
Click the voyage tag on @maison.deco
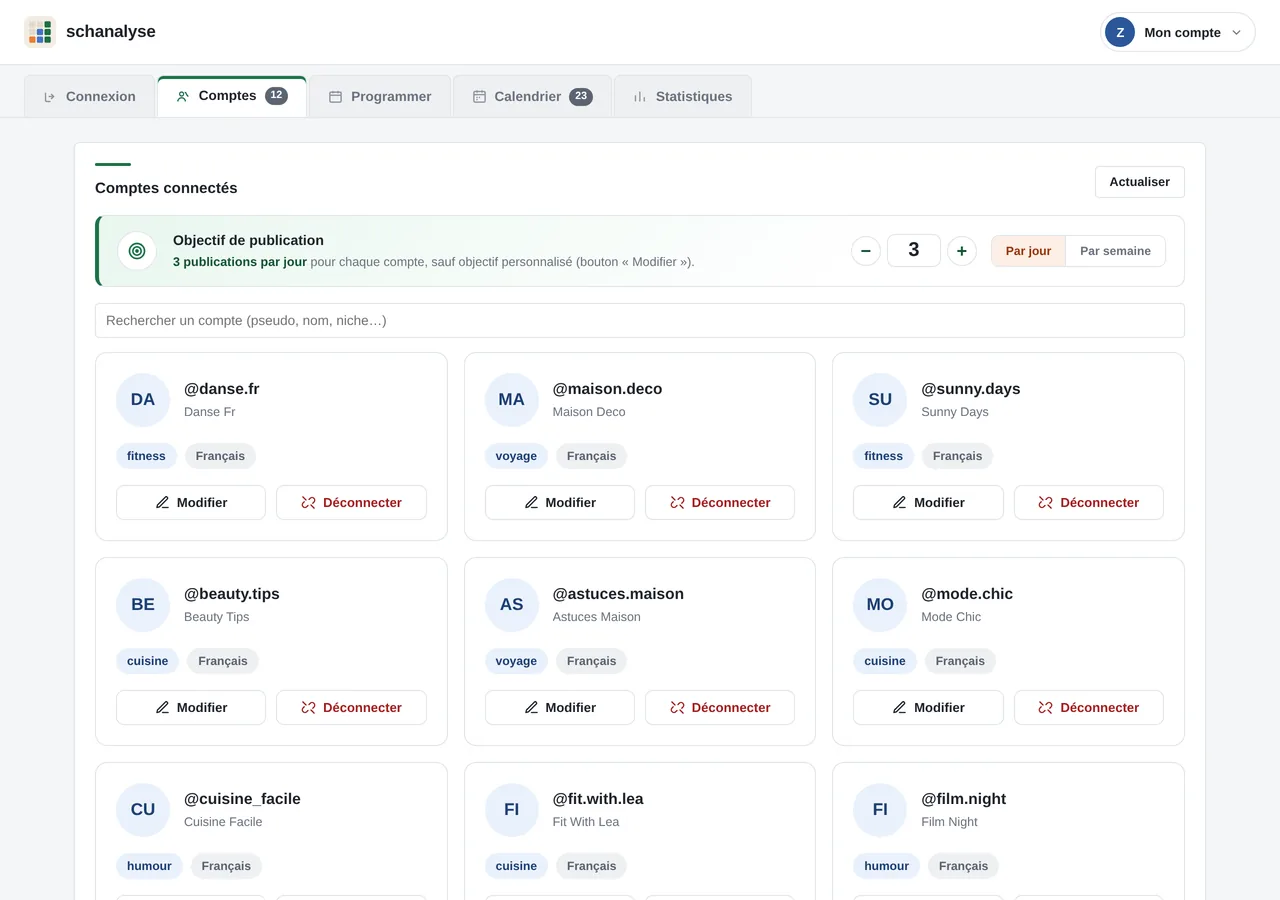[516, 456]
